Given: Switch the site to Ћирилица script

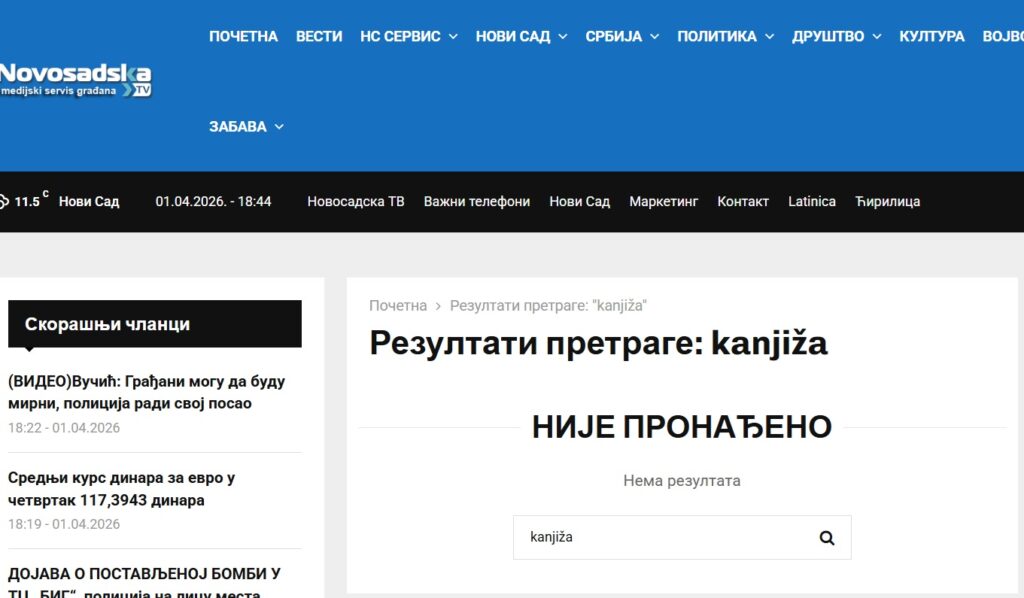Looking at the screenshot, I should click(x=887, y=201).
